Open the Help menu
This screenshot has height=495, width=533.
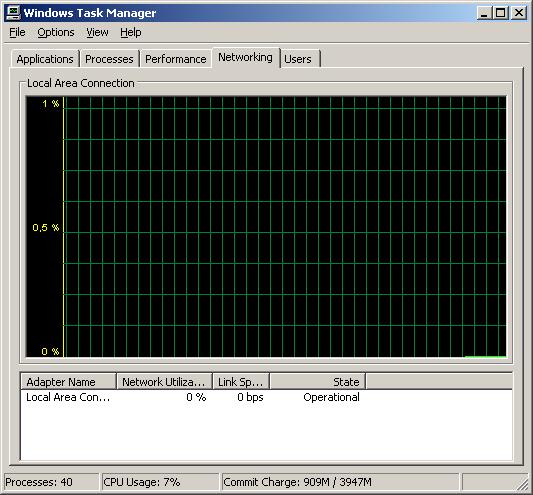131,32
